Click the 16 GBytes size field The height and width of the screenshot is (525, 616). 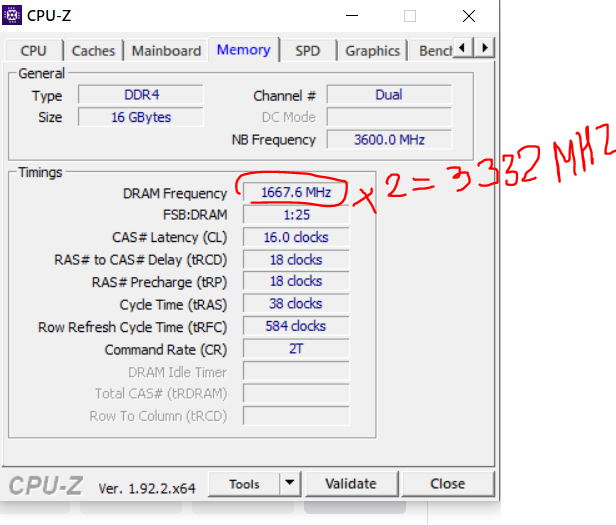[x=141, y=117]
